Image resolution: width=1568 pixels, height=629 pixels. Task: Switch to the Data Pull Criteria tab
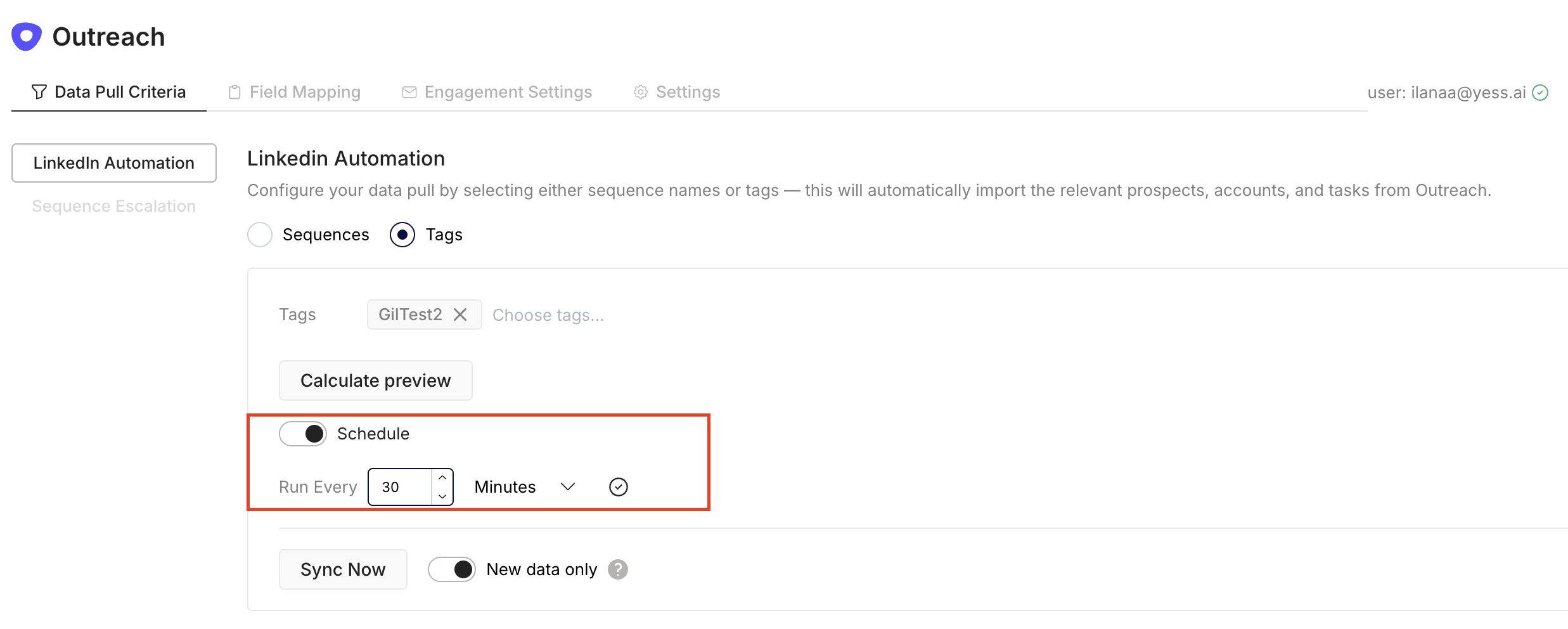coord(109,92)
